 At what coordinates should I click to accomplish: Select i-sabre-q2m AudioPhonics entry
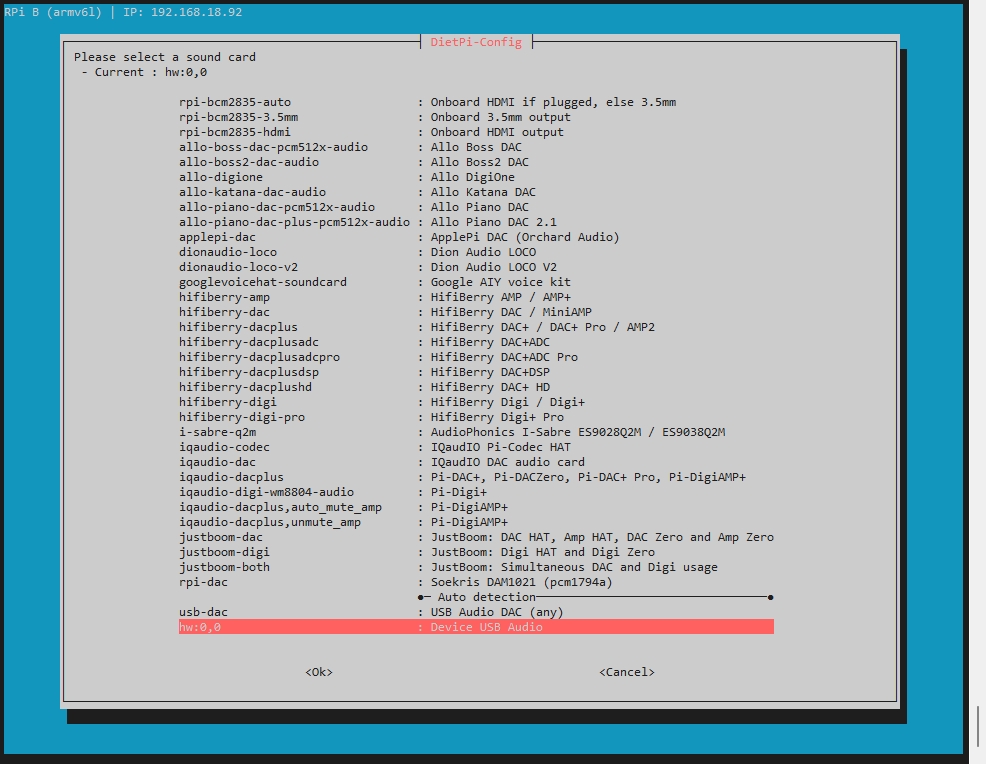point(476,432)
